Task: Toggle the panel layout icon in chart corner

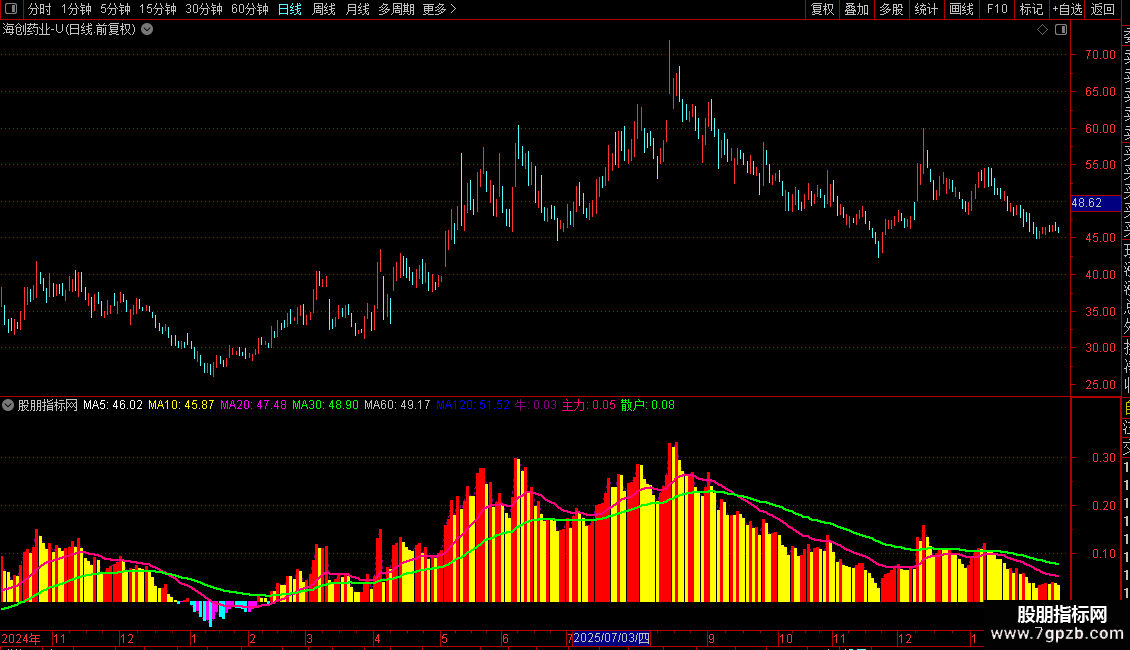Action: (1061, 30)
